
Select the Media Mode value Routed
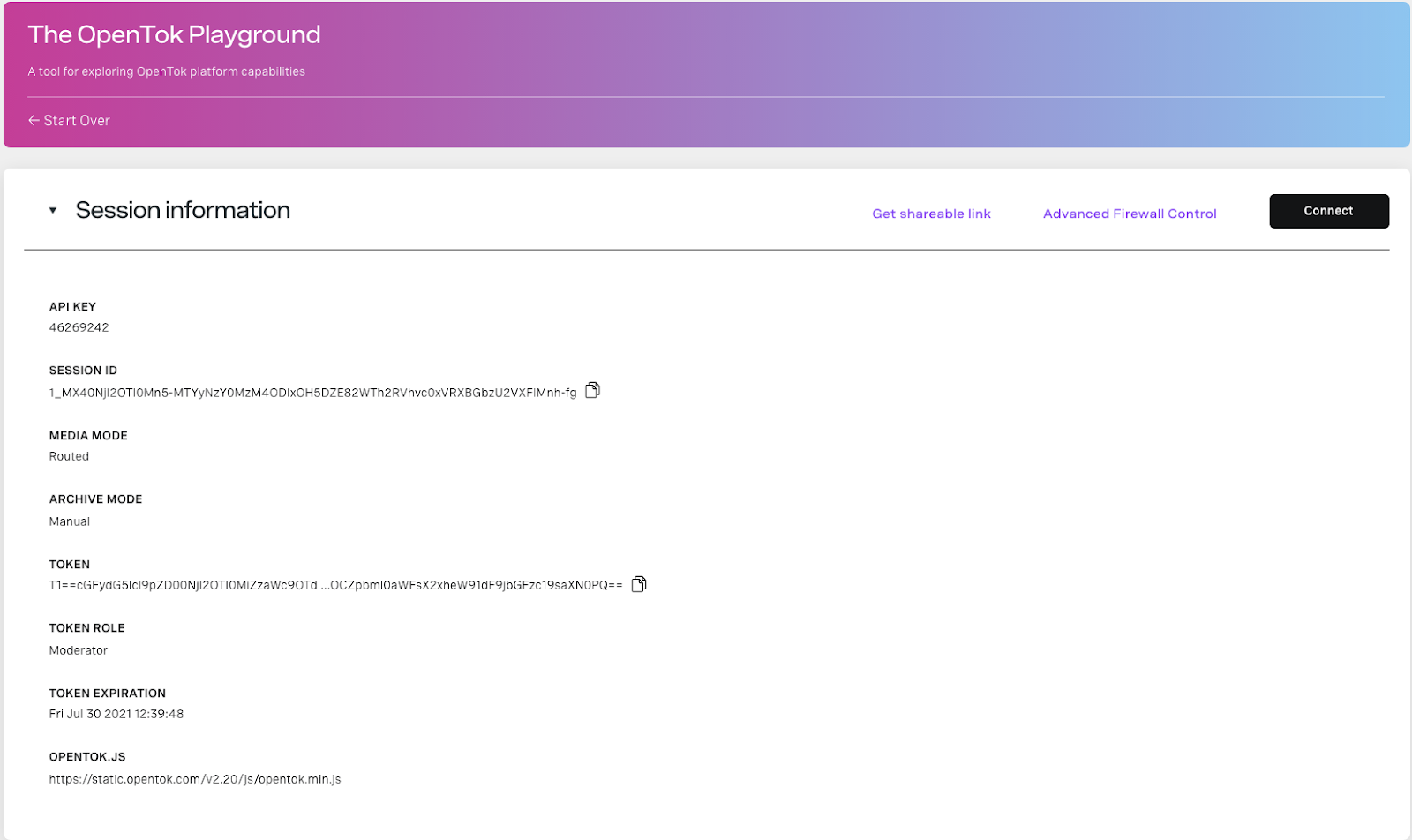point(69,456)
